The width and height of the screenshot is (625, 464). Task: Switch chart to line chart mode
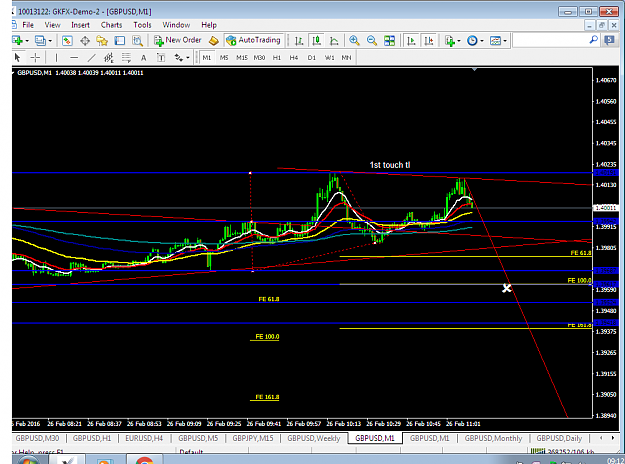click(x=334, y=40)
